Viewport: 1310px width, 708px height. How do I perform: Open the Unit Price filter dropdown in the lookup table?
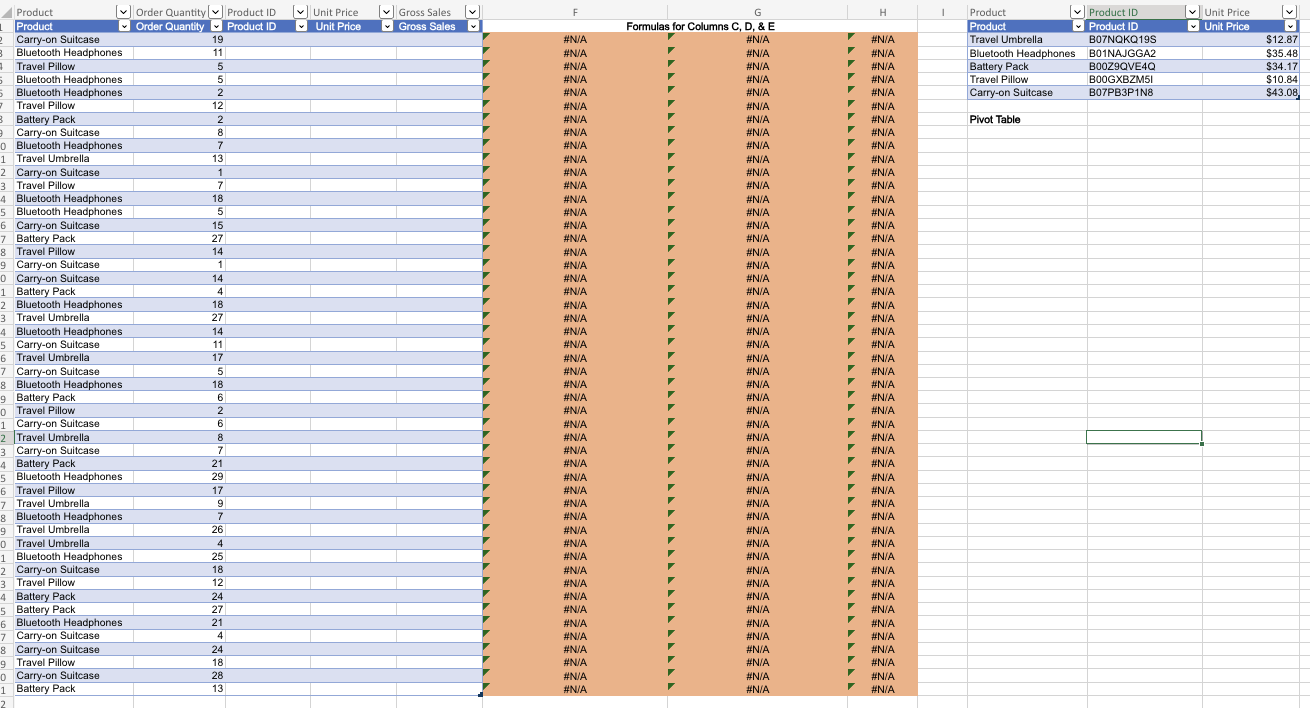(1291, 26)
